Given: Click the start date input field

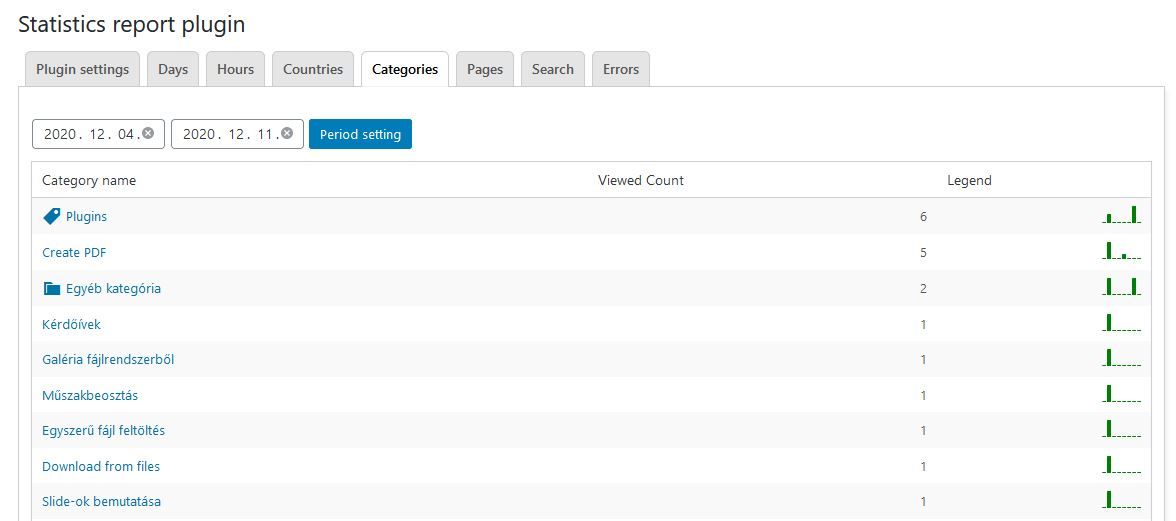Looking at the screenshot, I should 90,134.
